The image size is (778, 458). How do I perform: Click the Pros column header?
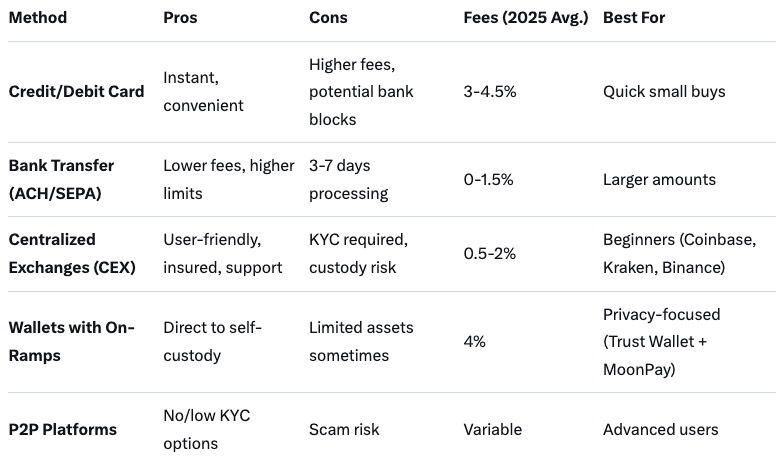(x=179, y=18)
